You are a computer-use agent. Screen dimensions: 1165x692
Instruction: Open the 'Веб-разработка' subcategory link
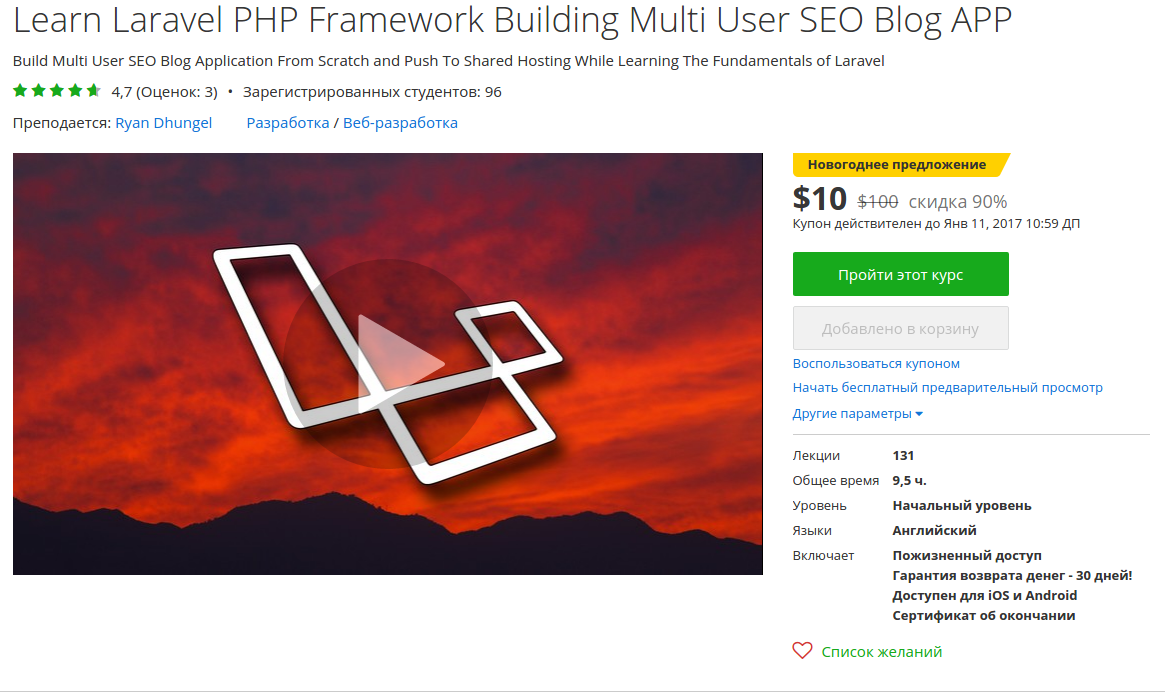point(400,123)
